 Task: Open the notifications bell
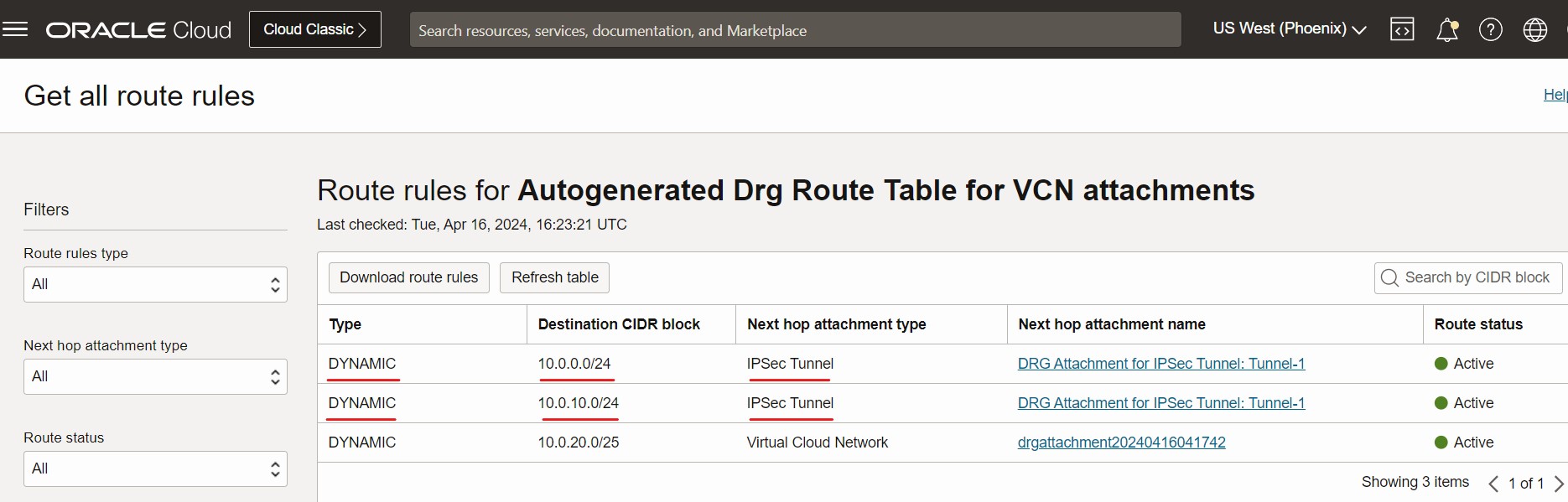click(x=1446, y=30)
